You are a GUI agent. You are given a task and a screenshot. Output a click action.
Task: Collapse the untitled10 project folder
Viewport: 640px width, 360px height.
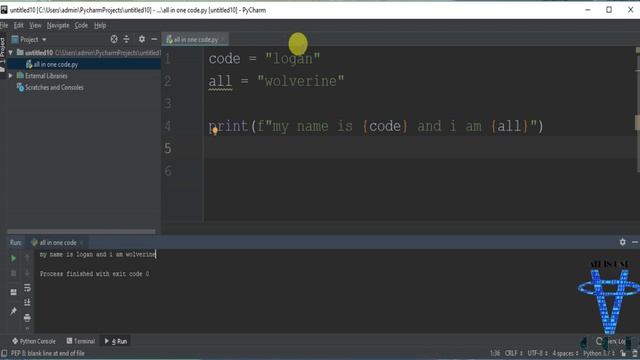click(x=11, y=53)
